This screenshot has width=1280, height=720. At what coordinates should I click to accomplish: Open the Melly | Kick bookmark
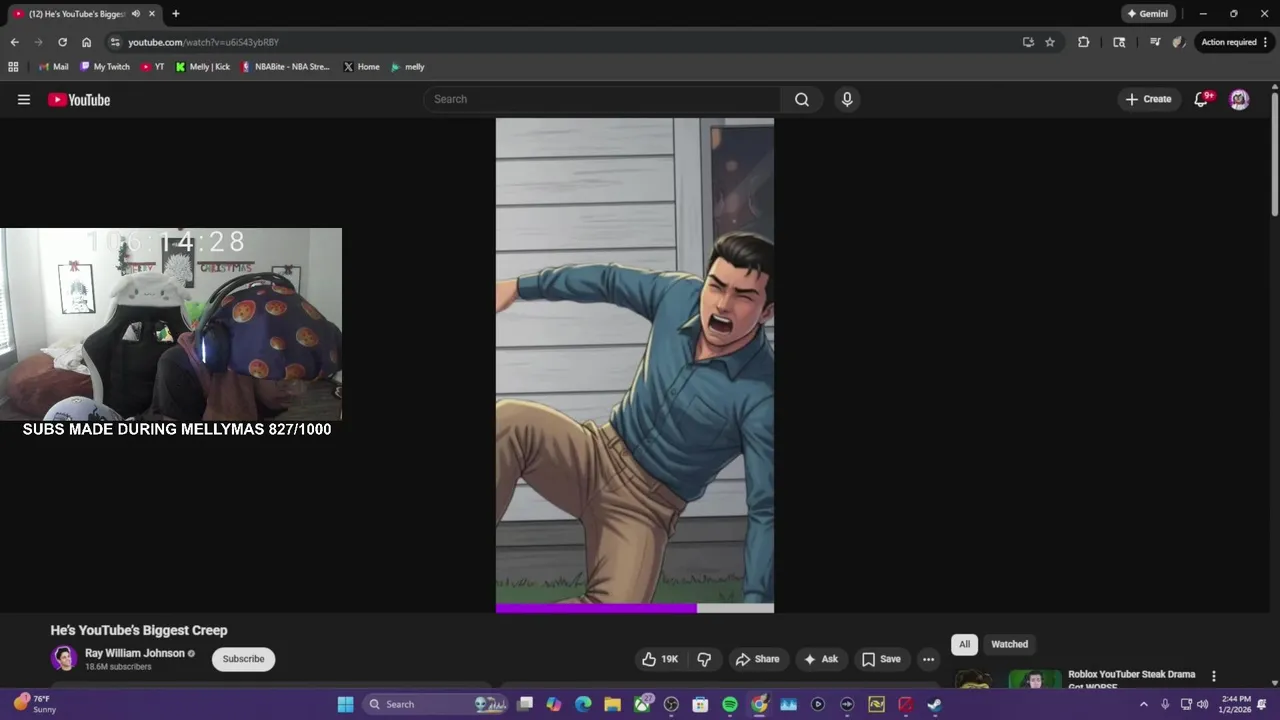click(203, 67)
